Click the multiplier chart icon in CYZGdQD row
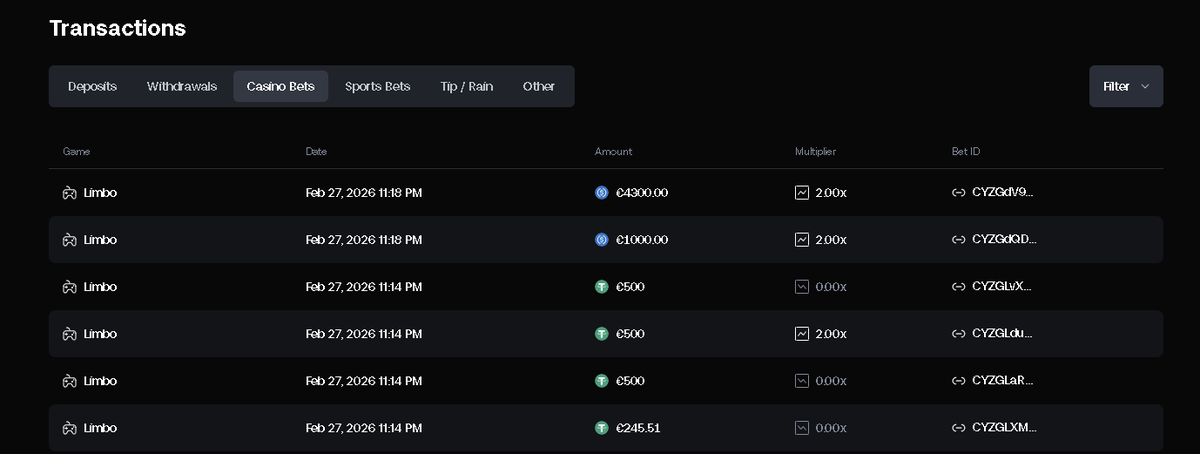This screenshot has width=1200, height=454. coord(802,240)
